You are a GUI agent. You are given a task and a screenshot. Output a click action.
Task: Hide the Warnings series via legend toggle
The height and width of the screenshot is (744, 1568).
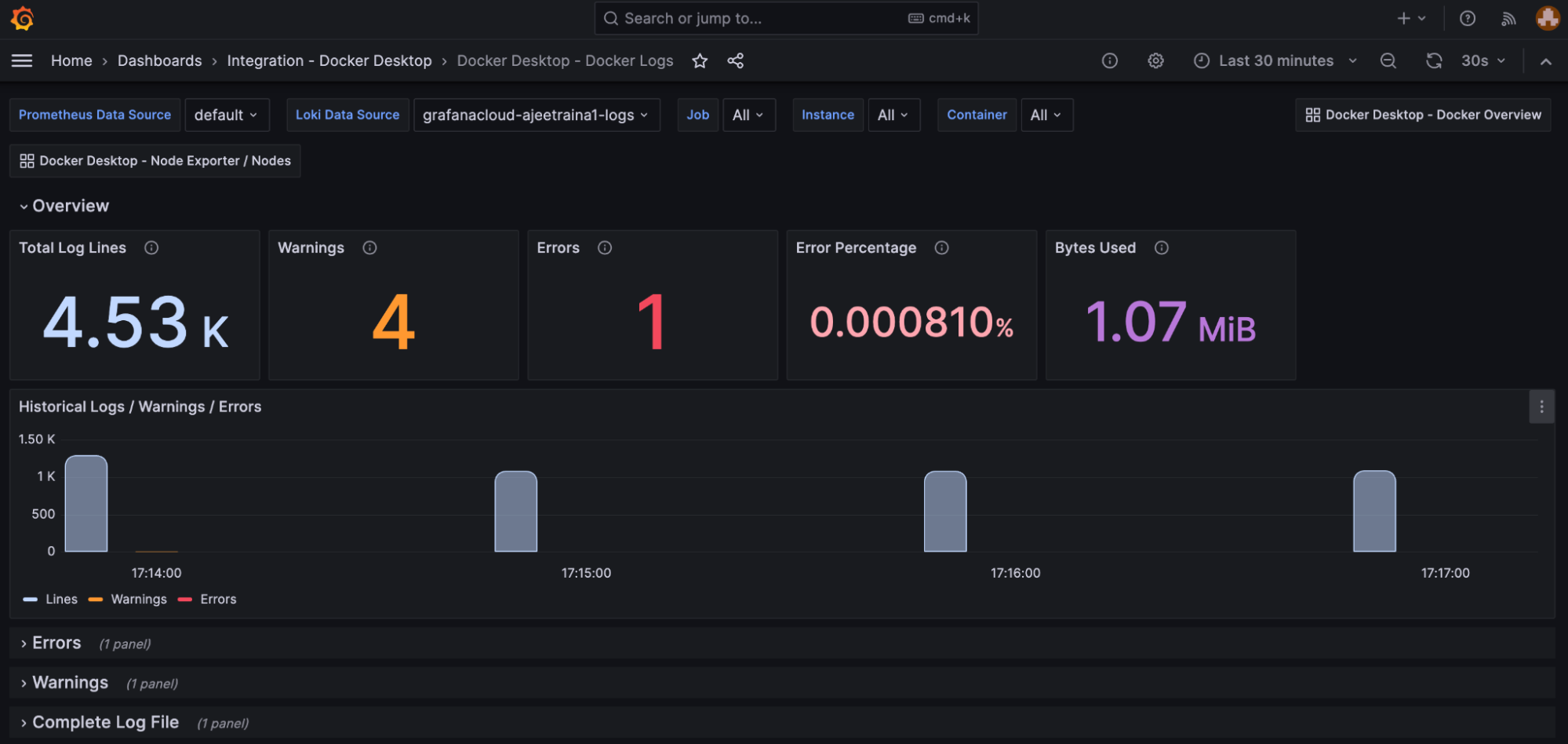tap(138, 599)
